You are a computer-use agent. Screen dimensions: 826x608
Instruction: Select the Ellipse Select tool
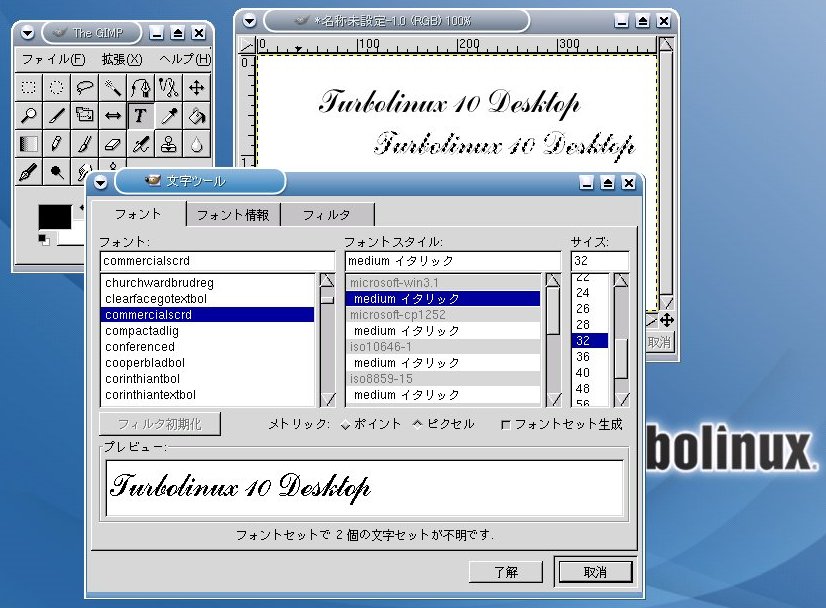click(x=56, y=87)
